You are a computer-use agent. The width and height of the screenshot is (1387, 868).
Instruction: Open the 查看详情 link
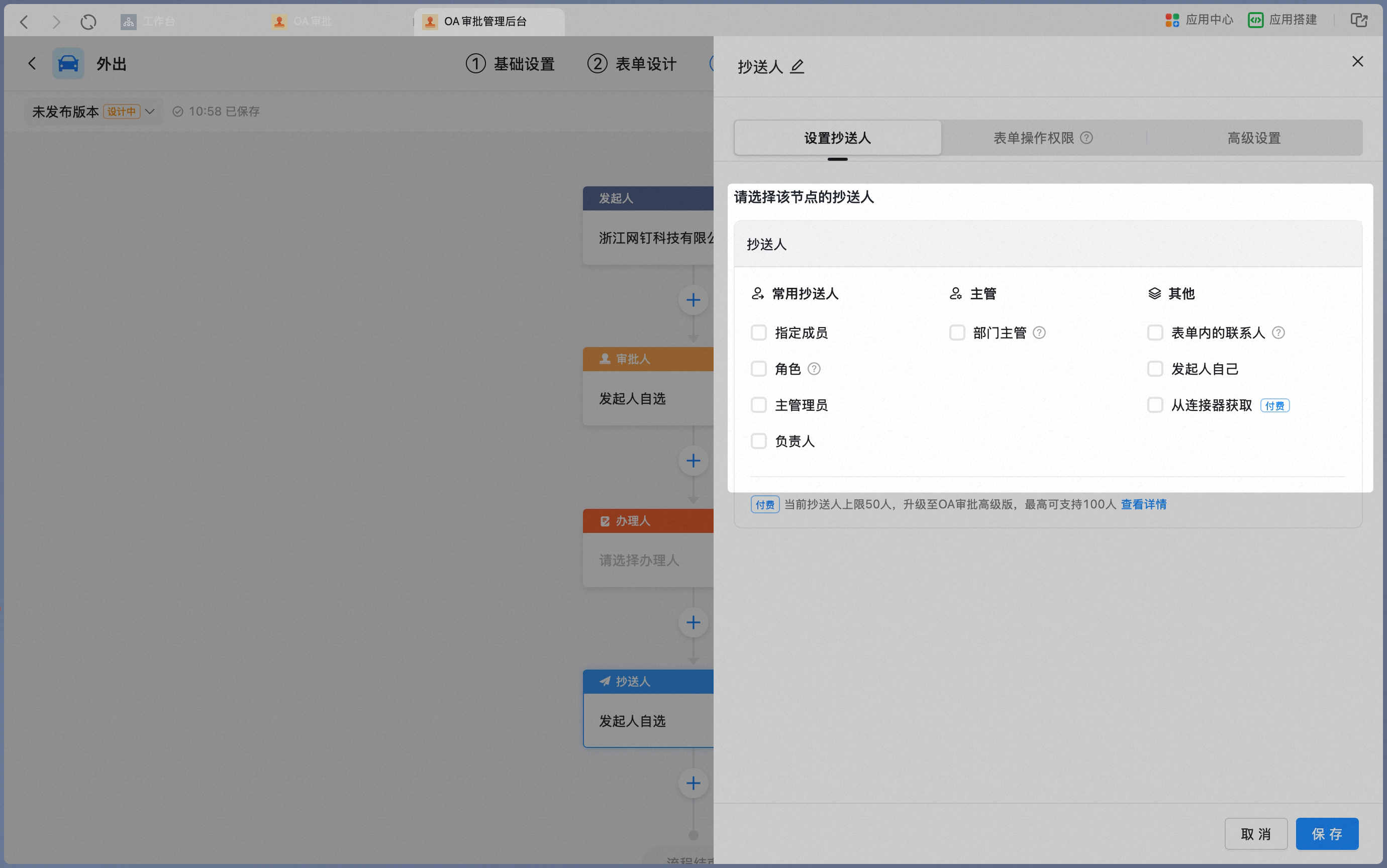click(x=1143, y=505)
